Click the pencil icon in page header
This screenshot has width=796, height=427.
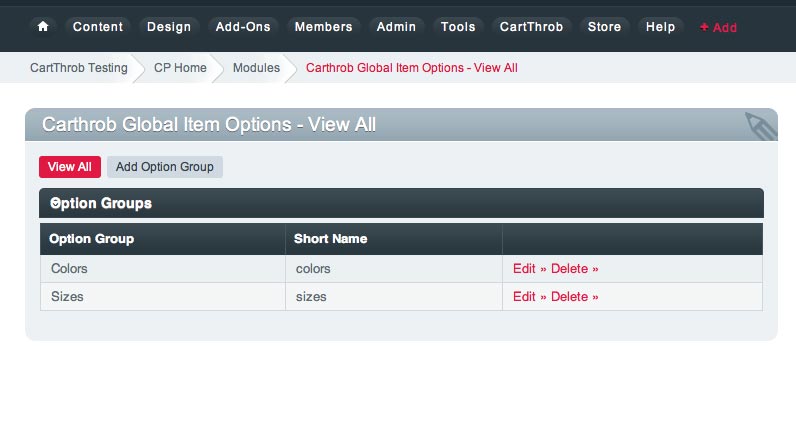pyautogui.click(x=760, y=125)
